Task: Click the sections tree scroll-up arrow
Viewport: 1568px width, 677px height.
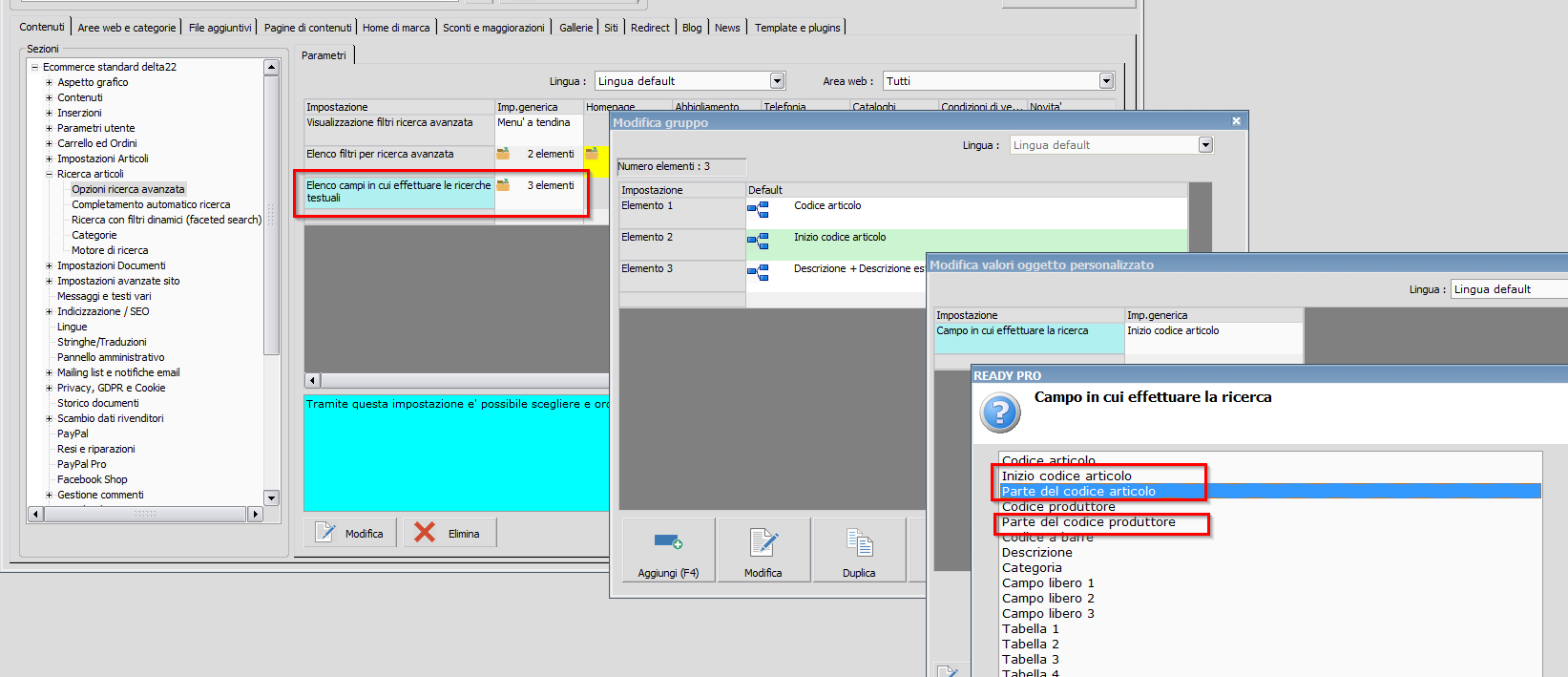Action: (x=271, y=67)
